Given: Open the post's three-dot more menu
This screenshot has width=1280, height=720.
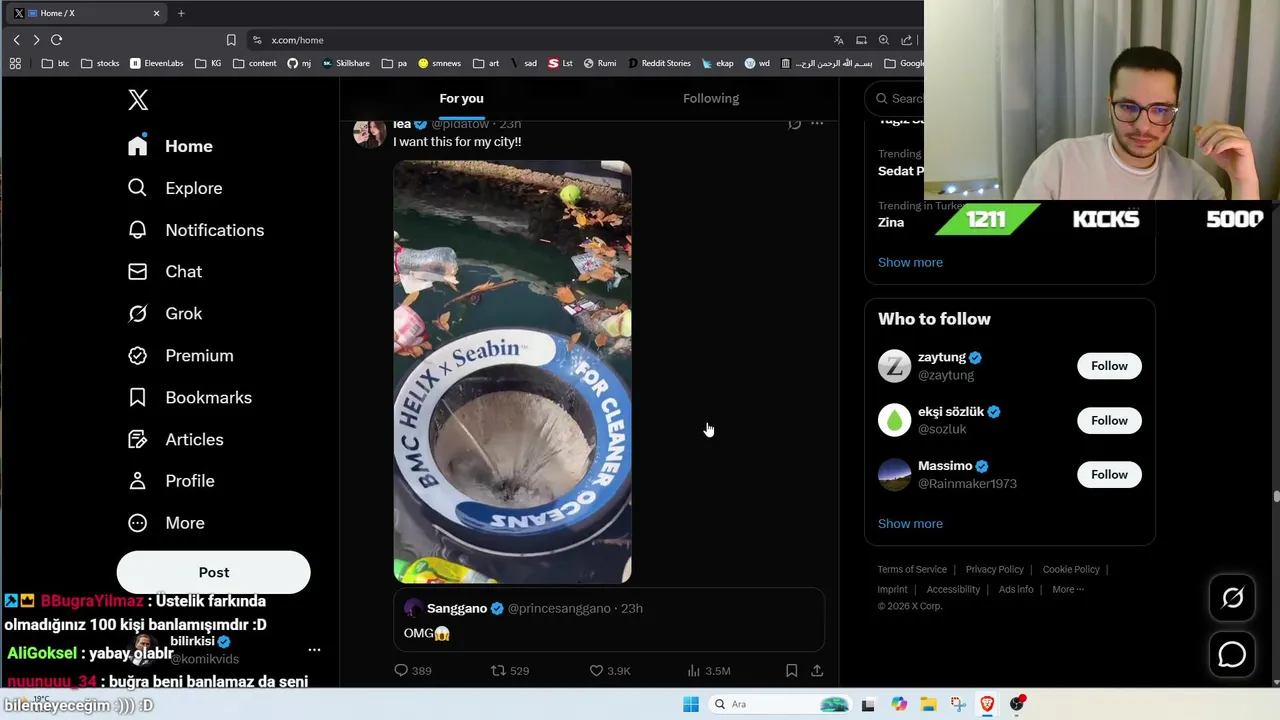Looking at the screenshot, I should click(817, 123).
